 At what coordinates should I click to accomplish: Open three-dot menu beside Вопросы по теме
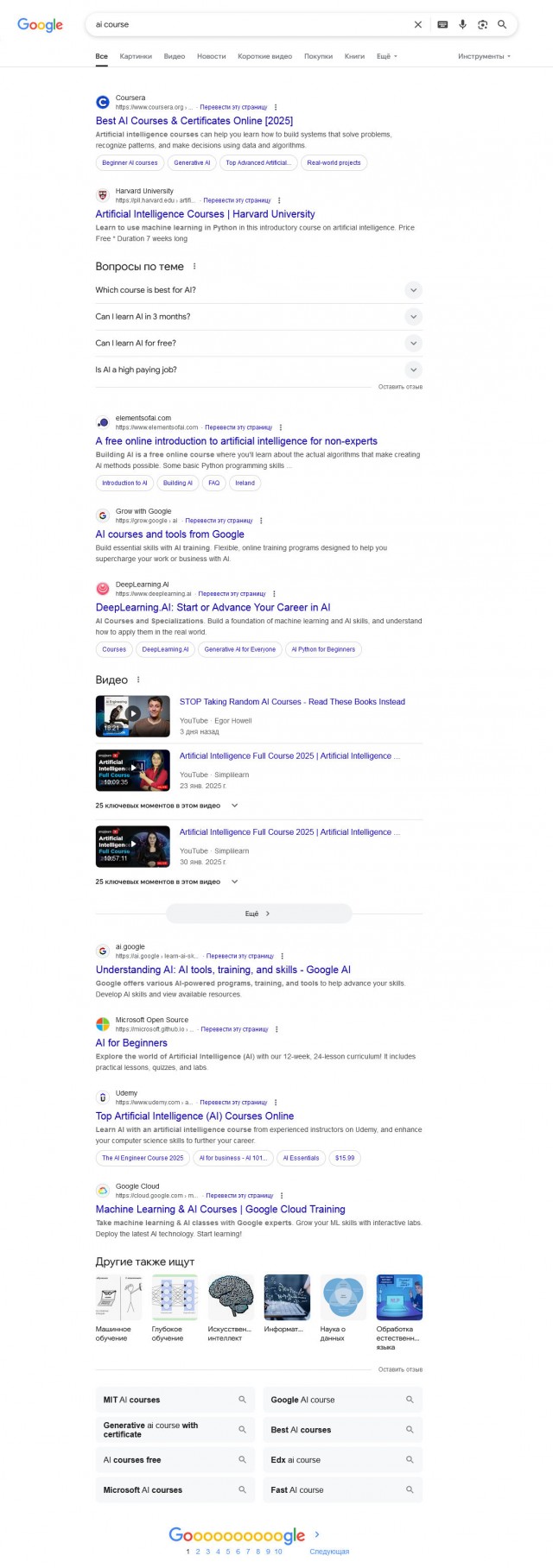click(194, 266)
